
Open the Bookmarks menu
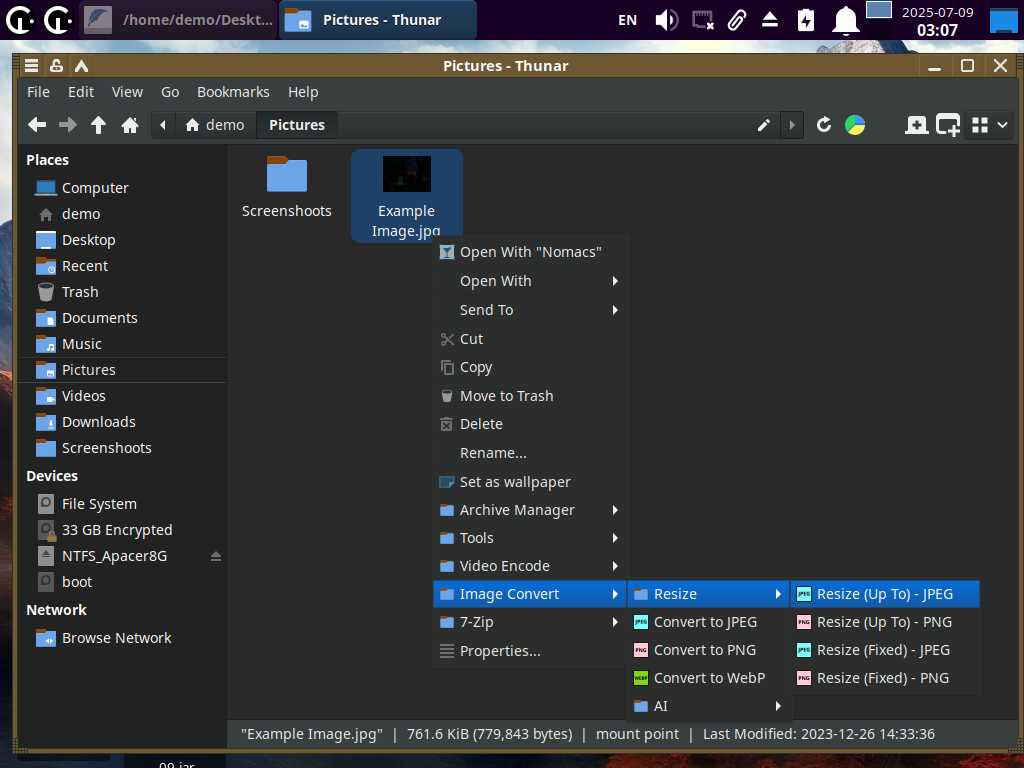point(233,92)
